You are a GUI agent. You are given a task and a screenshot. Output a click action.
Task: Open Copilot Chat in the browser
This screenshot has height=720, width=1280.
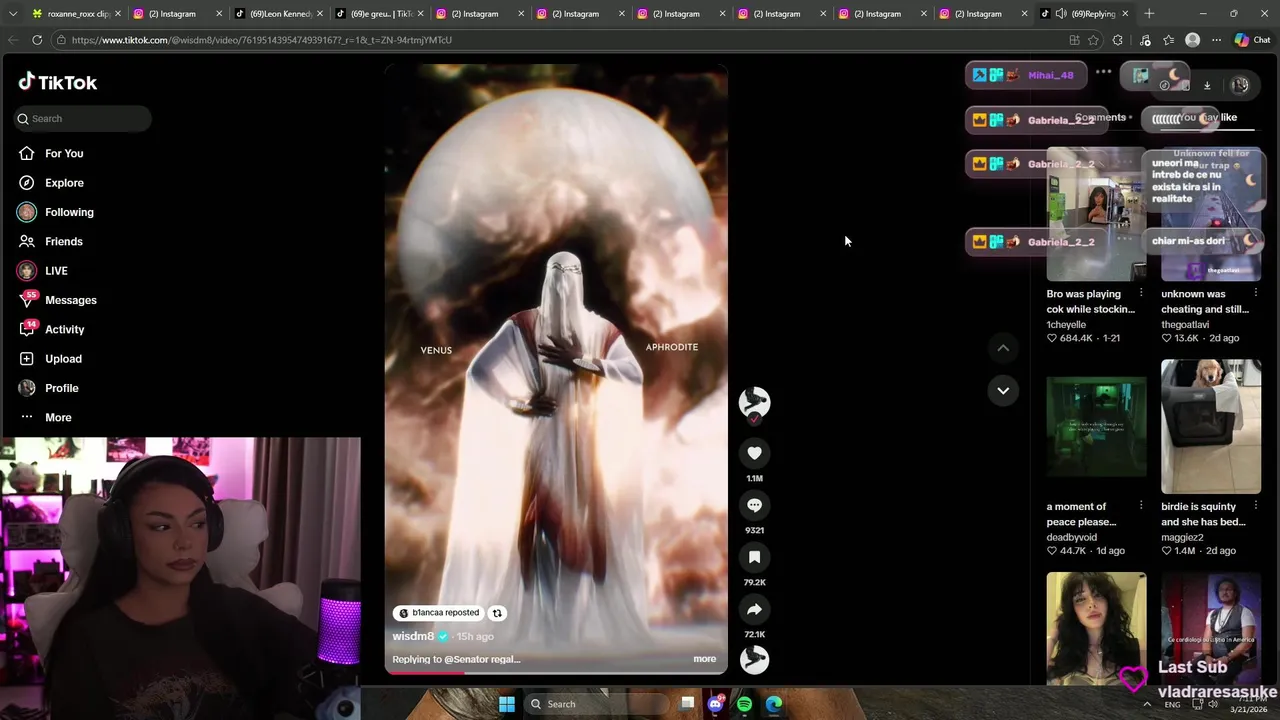1252,40
